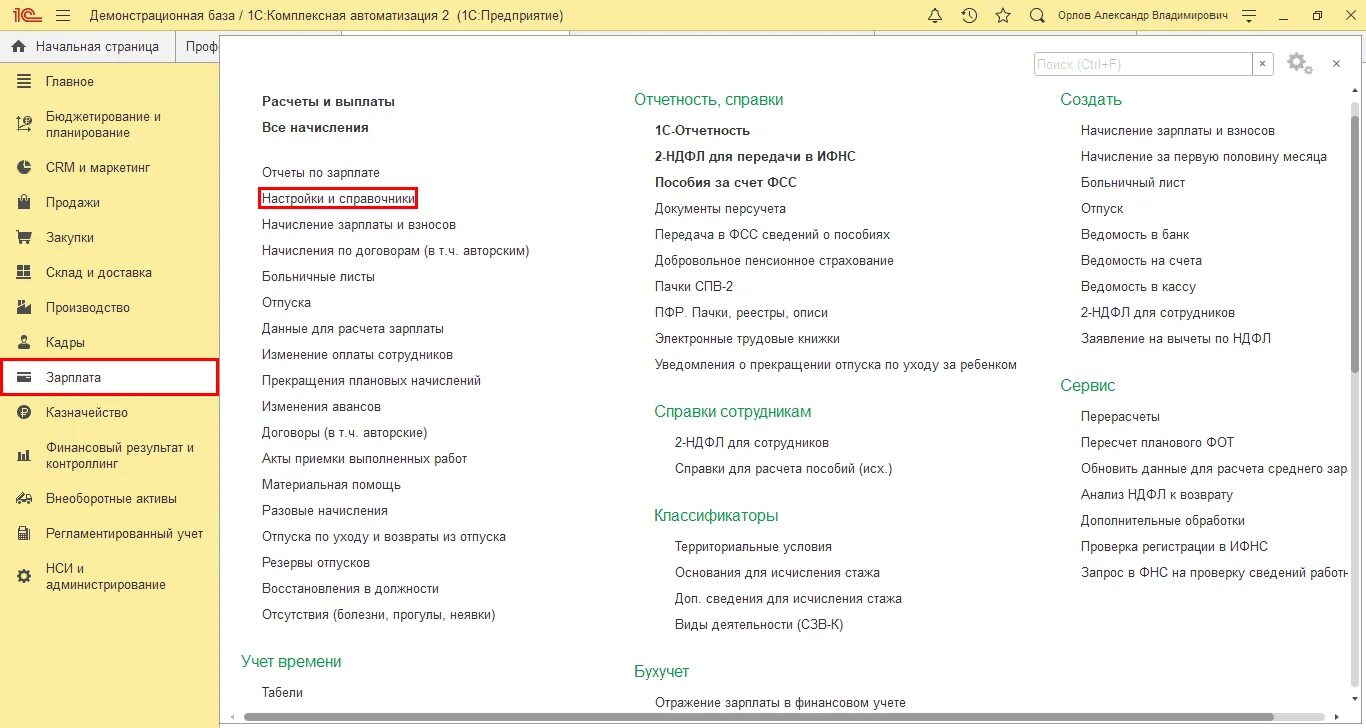Open Пособия за счет ФСС
The height and width of the screenshot is (728, 1366).
725,183
